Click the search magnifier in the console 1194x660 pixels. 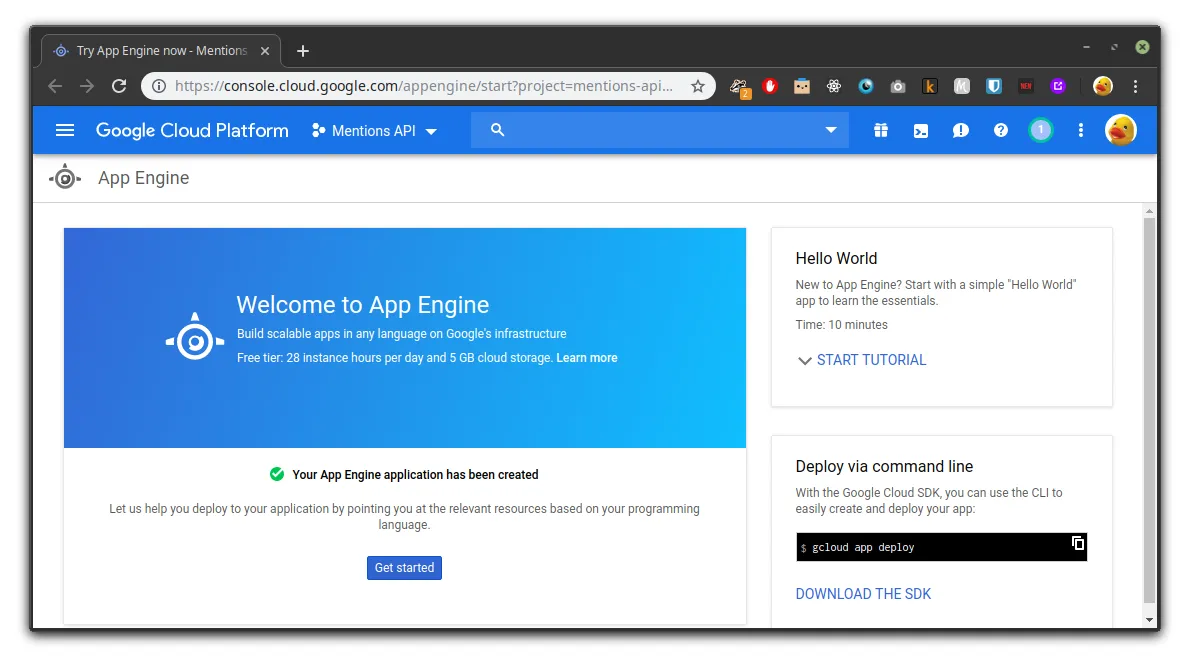497,130
